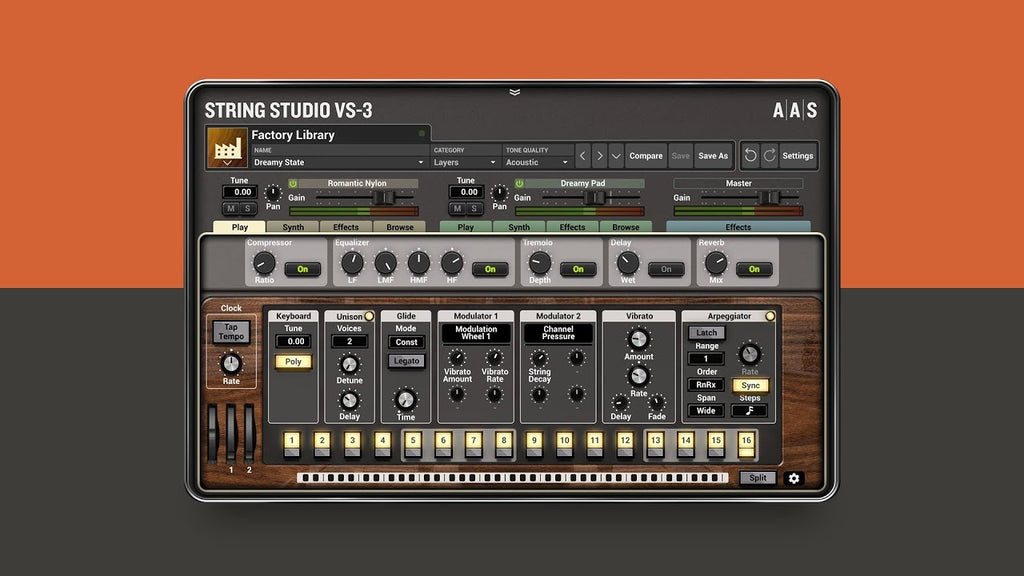Toggle Tremolo On button
The width and height of the screenshot is (1024, 576).
point(578,269)
